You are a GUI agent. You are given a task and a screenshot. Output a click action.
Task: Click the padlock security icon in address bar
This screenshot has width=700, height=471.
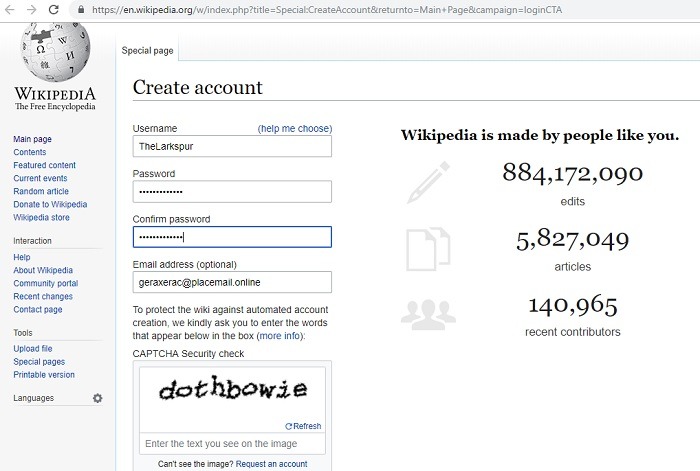pos(81,9)
